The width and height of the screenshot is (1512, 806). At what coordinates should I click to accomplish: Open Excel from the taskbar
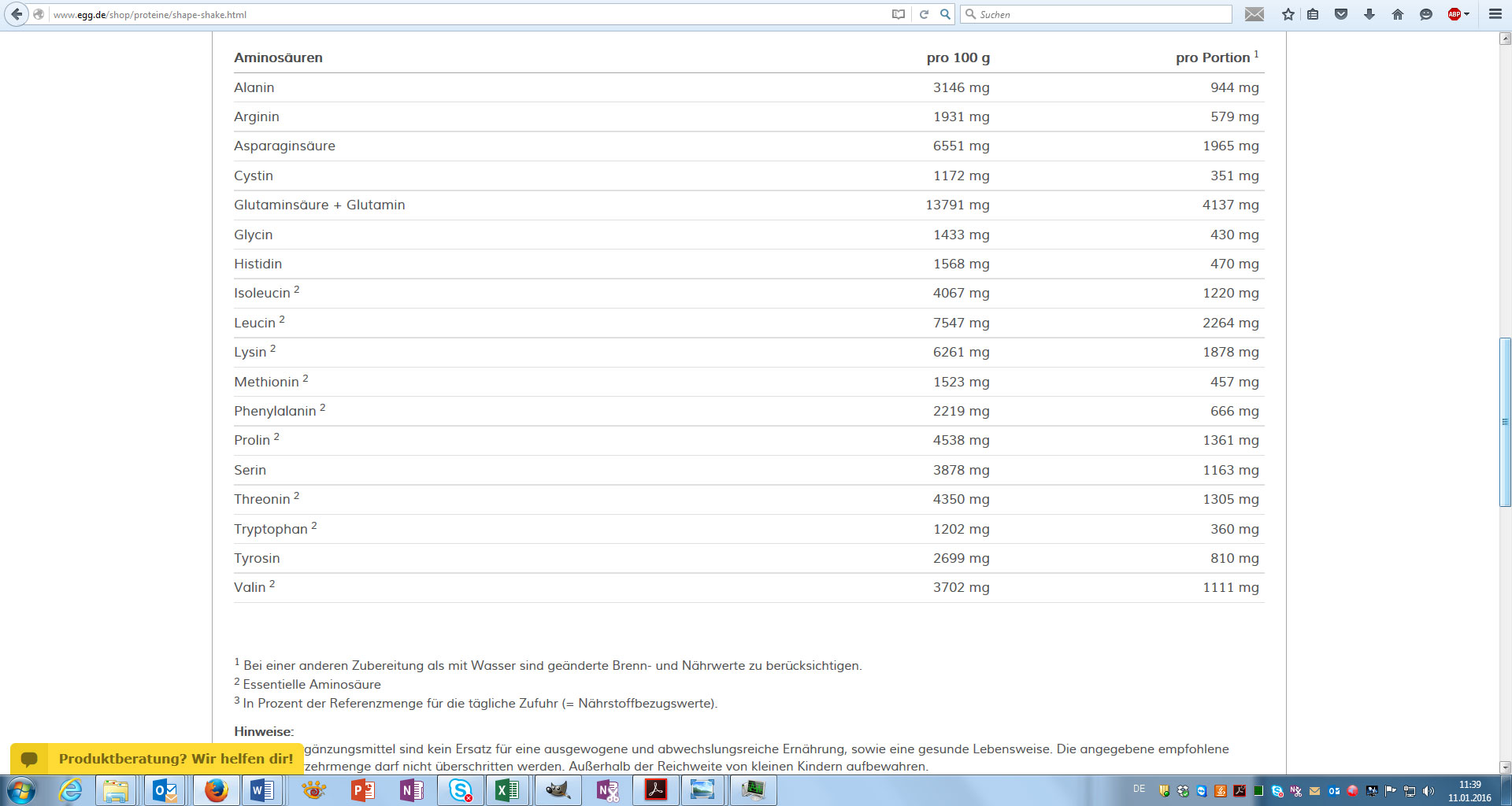tap(508, 789)
